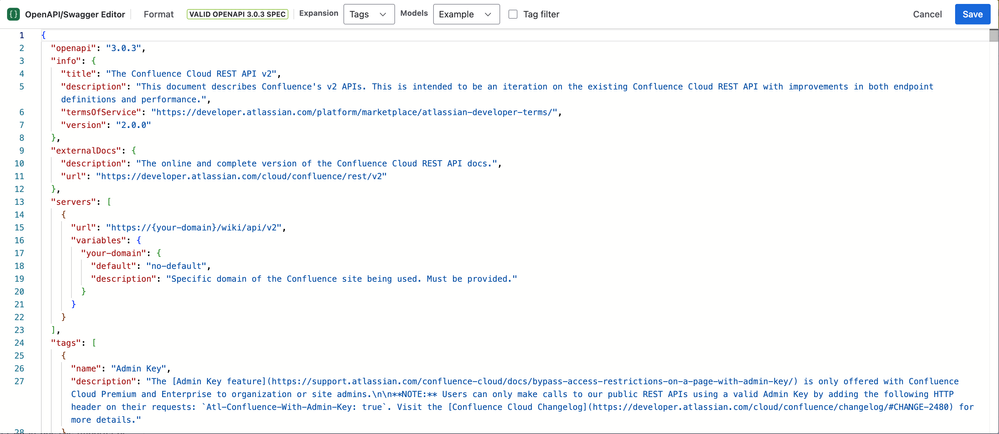Click line number 13 in the gutter
Image resolution: width=999 pixels, height=434 pixels.
coord(22,202)
